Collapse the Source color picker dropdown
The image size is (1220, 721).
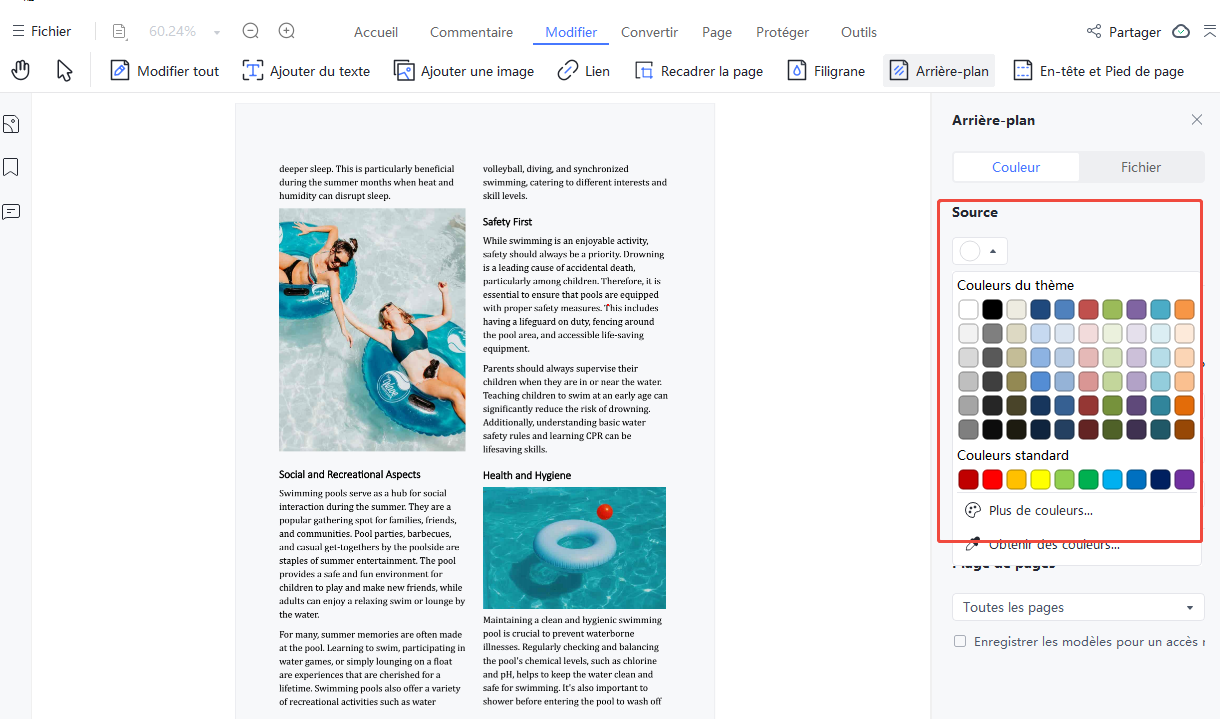click(980, 251)
